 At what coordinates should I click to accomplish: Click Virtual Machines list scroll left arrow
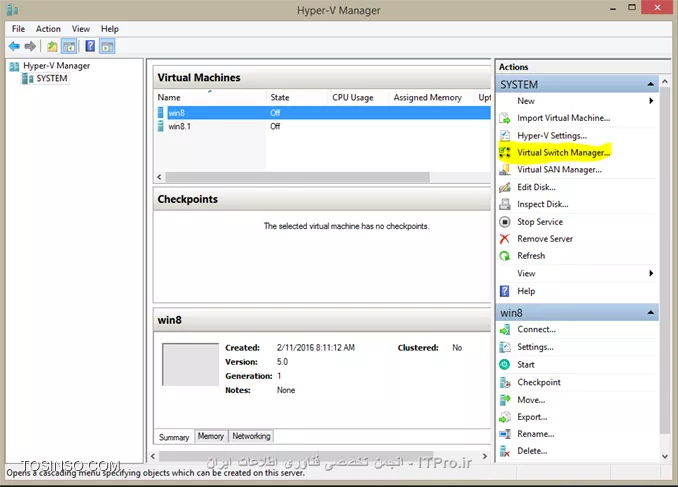160,177
